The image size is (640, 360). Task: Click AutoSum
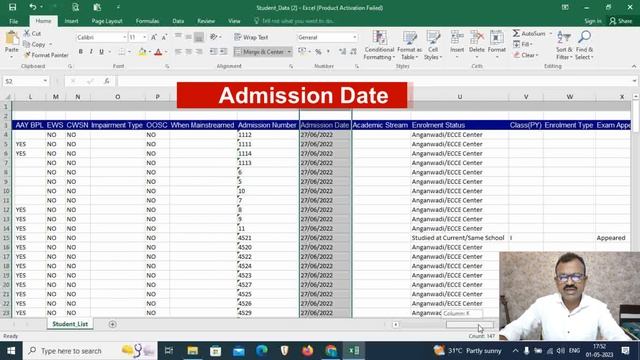tap(529, 33)
